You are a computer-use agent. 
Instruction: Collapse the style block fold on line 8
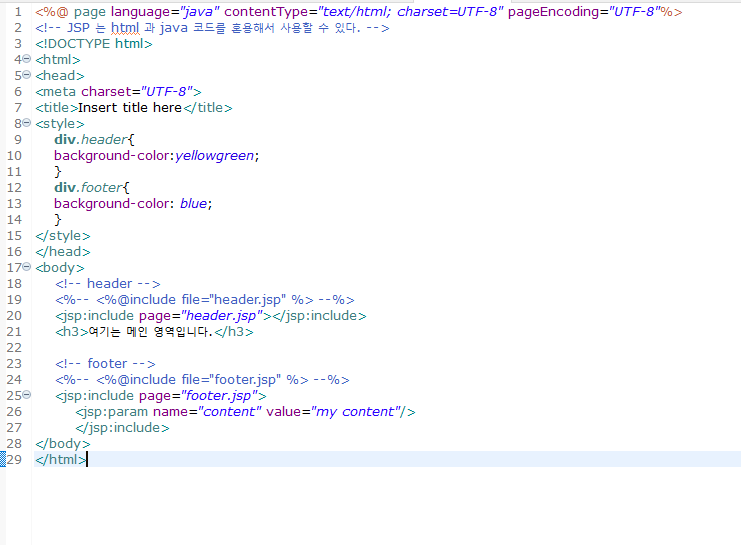pos(27,123)
